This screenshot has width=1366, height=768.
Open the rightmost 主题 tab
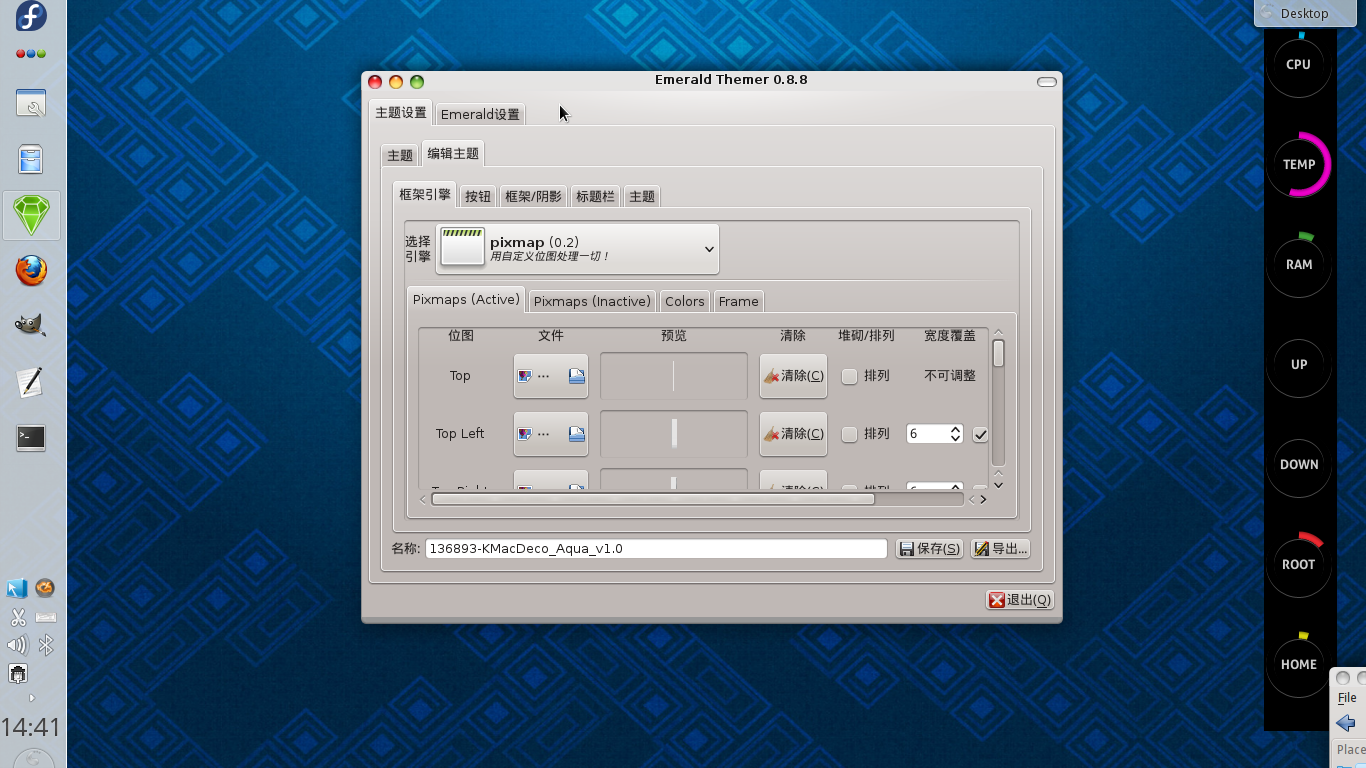642,196
